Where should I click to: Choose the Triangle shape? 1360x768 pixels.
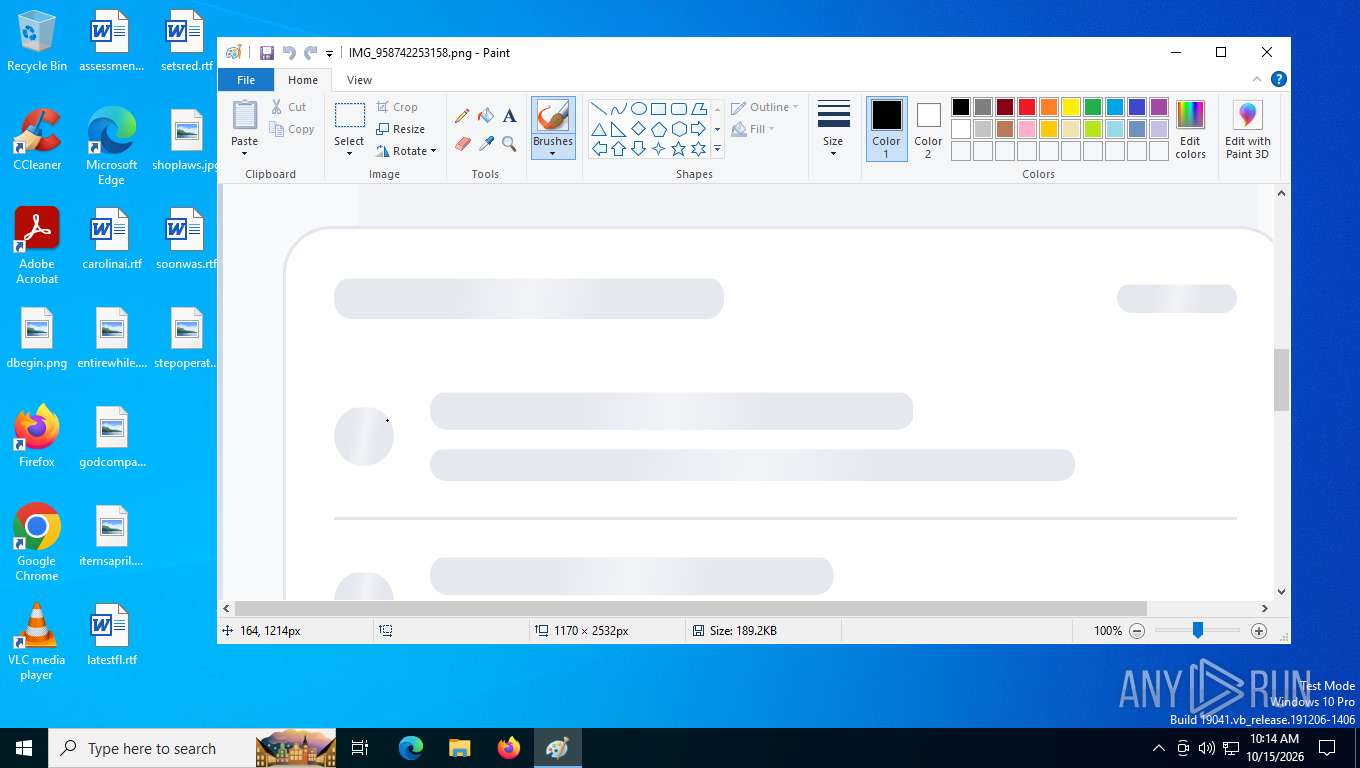coord(599,129)
